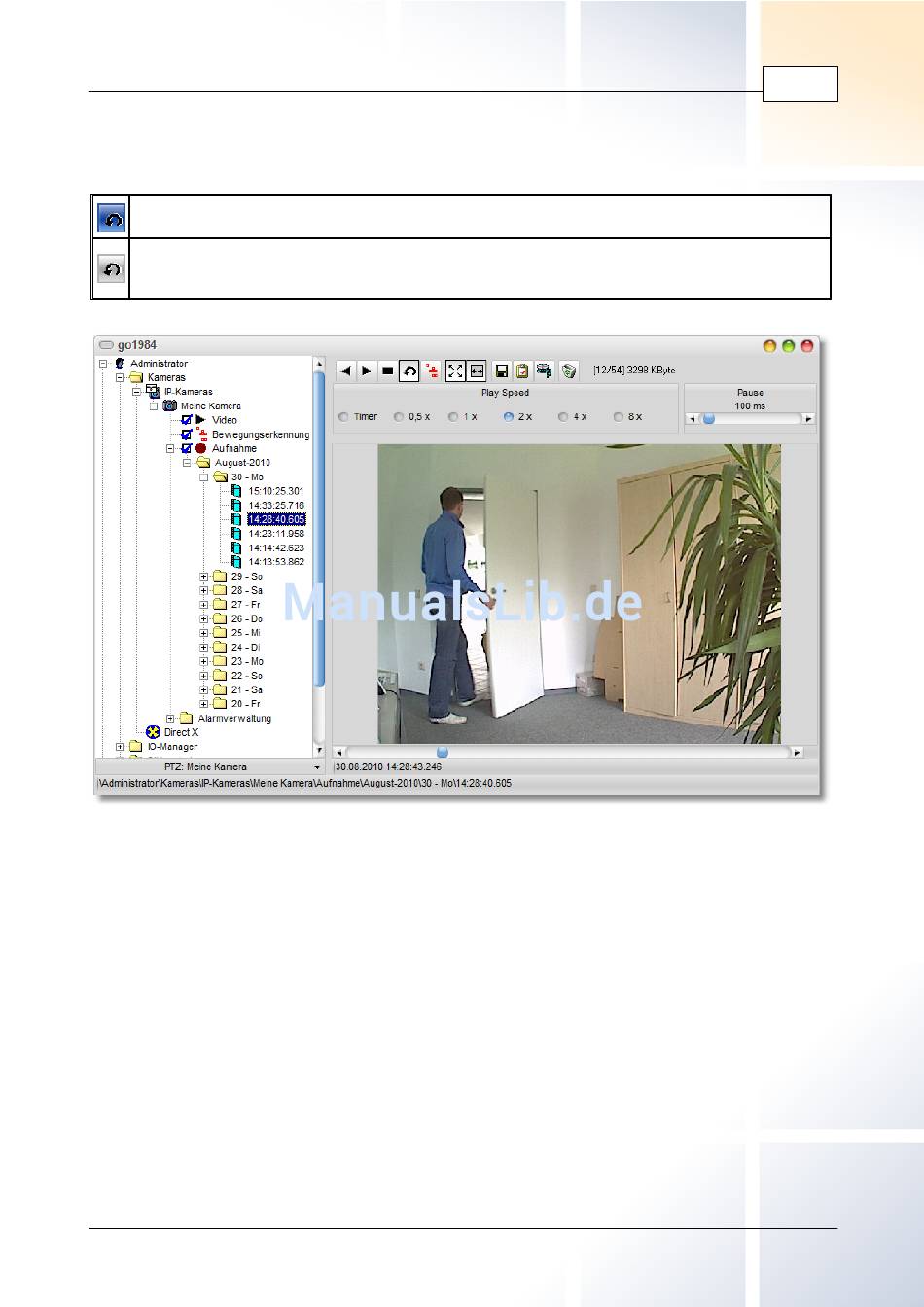Click the play forward arrow button
Image resolution: width=924 pixels, height=1307 pixels.
367,371
